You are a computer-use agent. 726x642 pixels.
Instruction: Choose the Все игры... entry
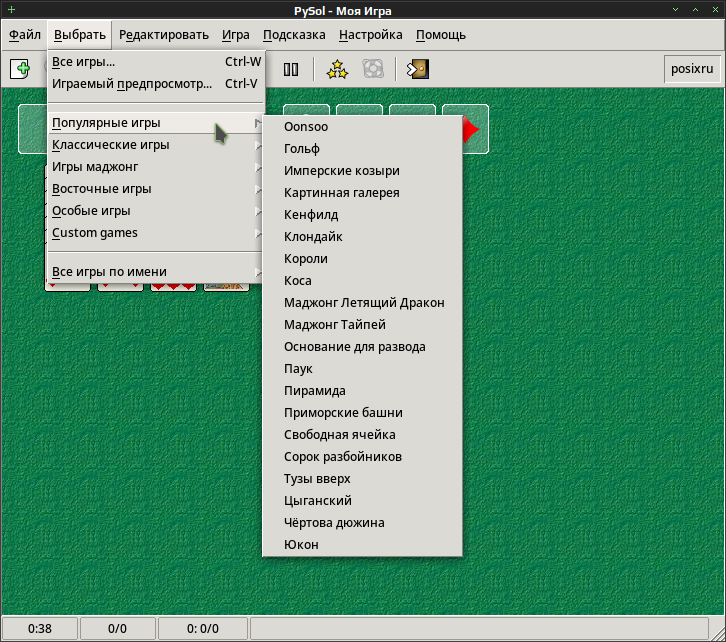(x=156, y=62)
